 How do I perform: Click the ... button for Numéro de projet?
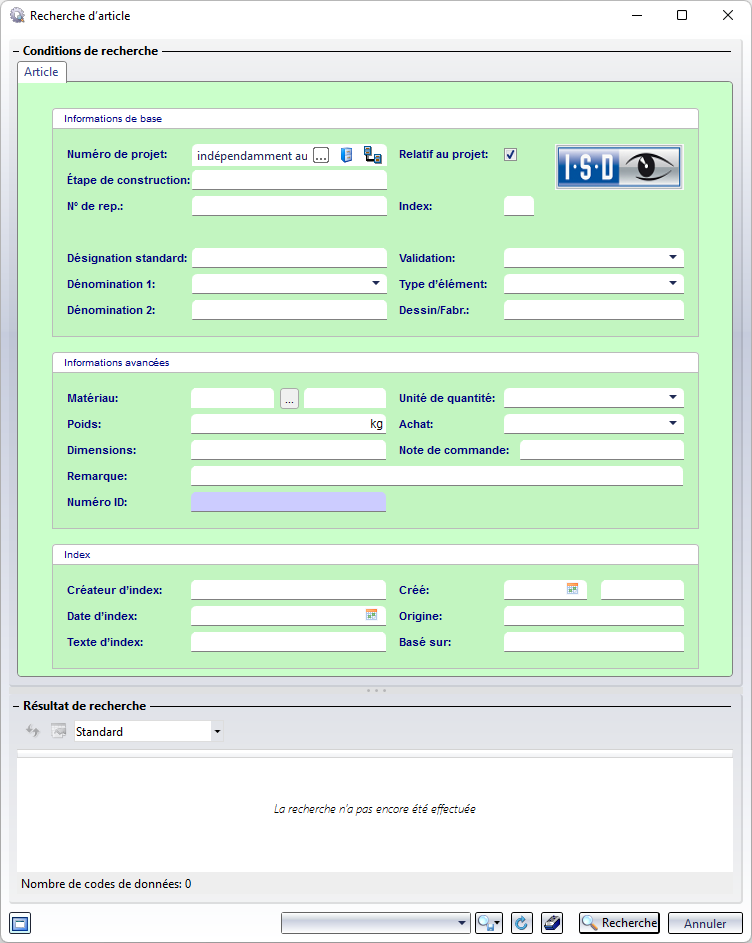pos(321,155)
